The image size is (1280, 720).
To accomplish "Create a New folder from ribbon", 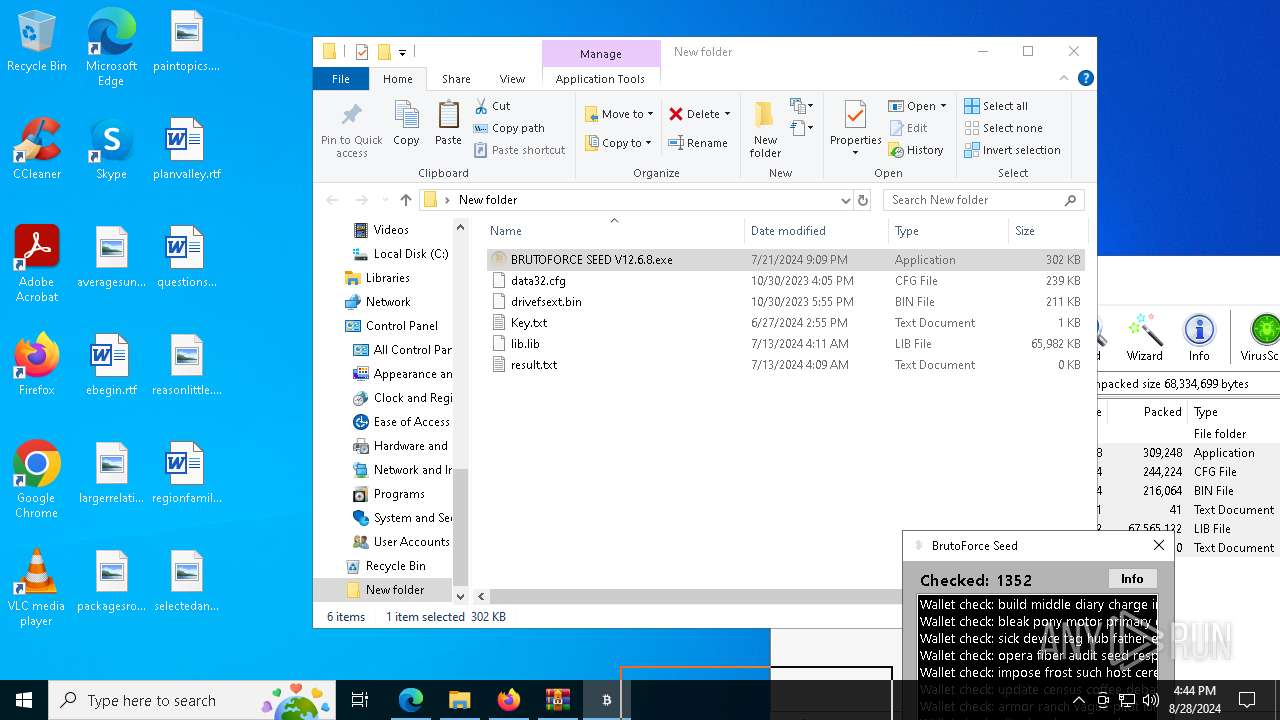I will (x=765, y=129).
